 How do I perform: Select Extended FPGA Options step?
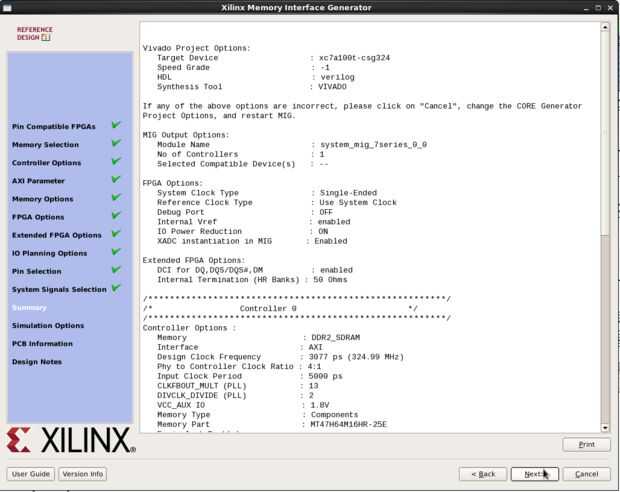pos(57,235)
